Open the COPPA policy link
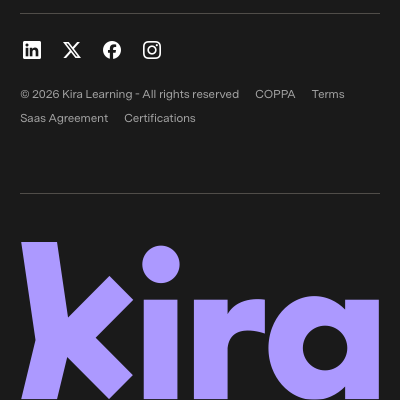The height and width of the screenshot is (400, 400). (275, 94)
